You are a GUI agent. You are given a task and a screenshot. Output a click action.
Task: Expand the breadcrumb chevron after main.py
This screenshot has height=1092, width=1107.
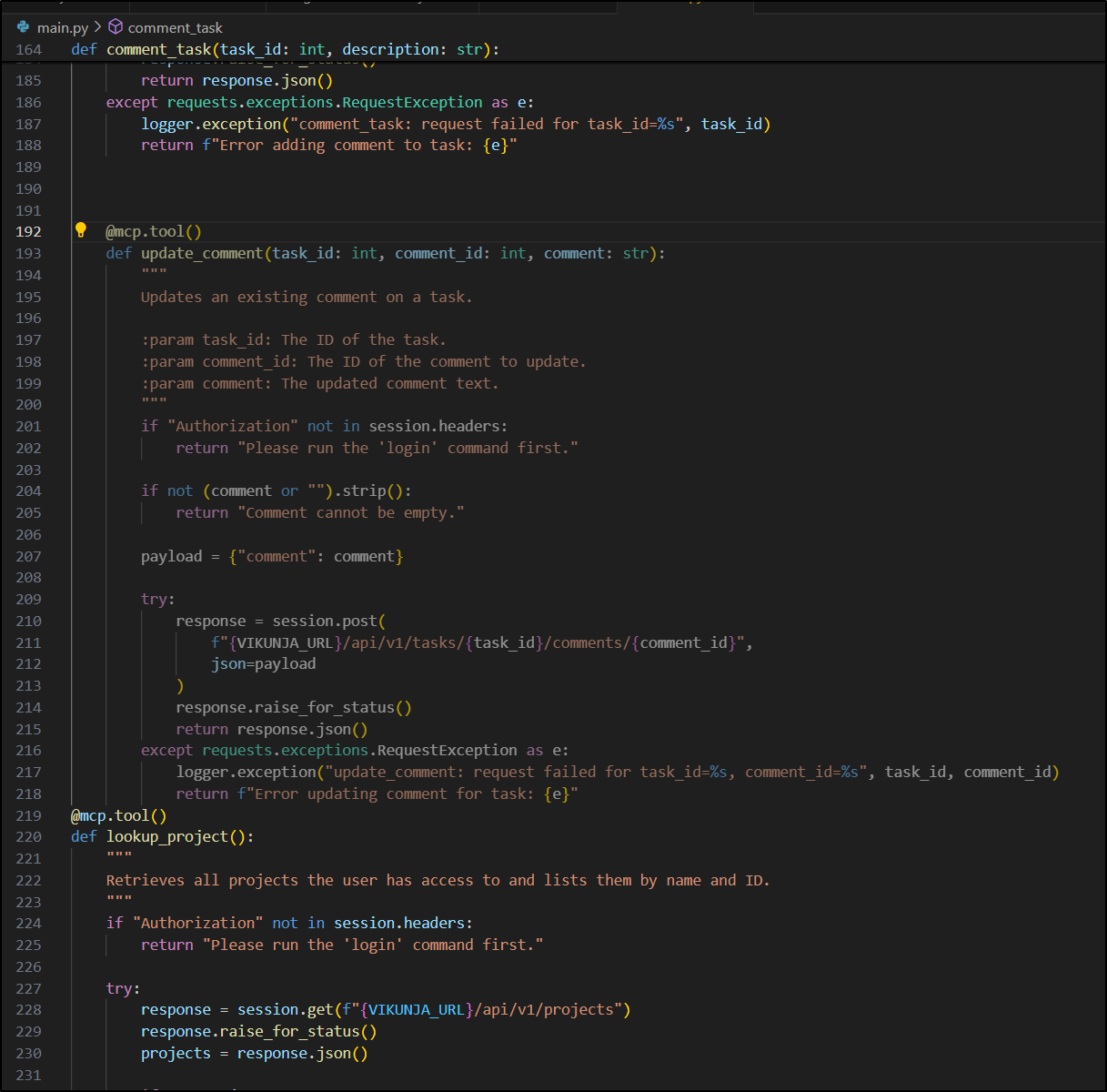tap(98, 27)
